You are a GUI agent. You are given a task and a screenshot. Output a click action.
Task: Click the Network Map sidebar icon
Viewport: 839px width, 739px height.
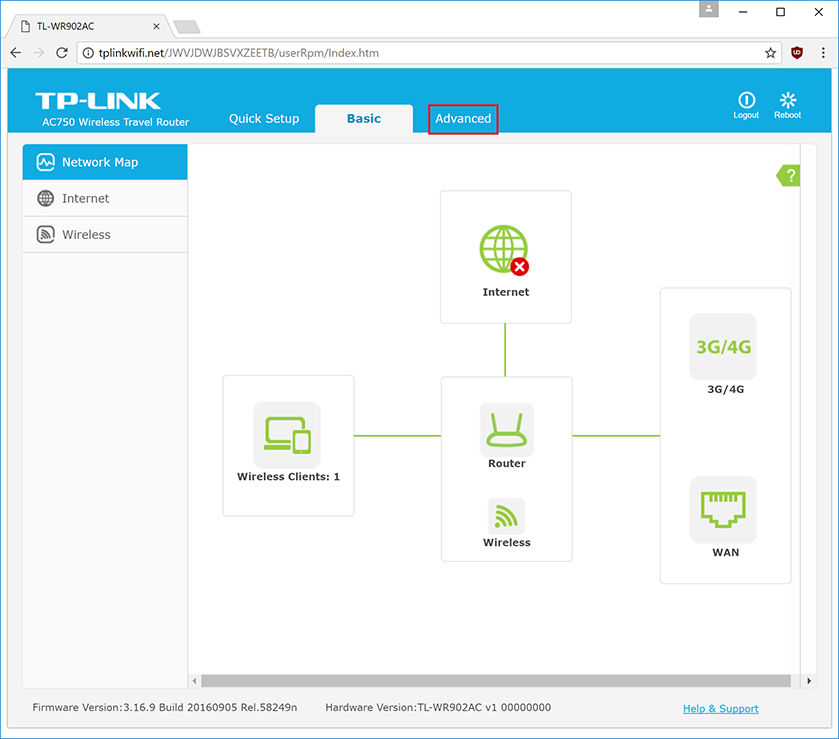coord(45,162)
